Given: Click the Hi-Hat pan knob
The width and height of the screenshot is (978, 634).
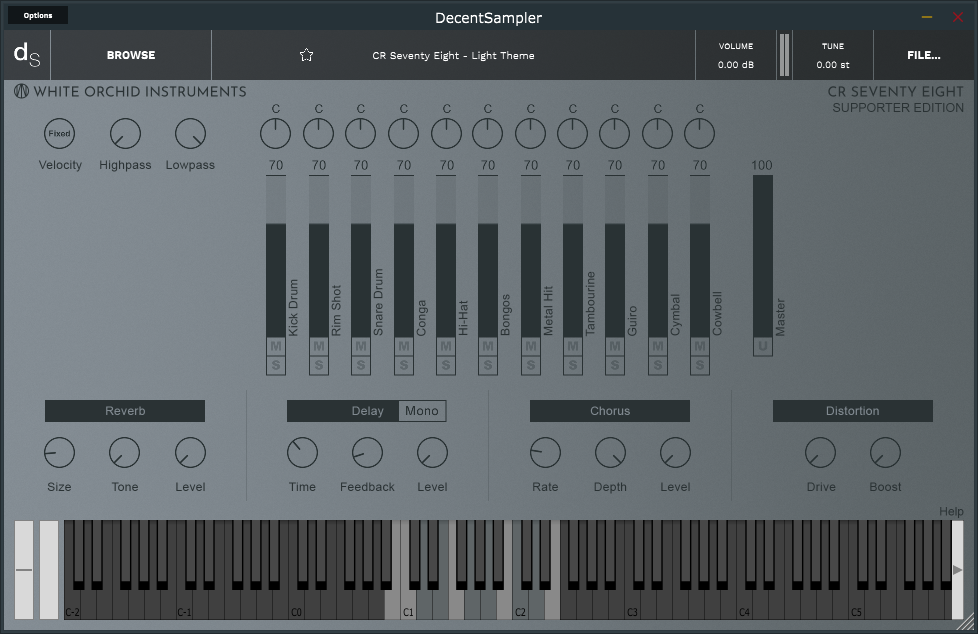Looking at the screenshot, I should click(447, 134).
